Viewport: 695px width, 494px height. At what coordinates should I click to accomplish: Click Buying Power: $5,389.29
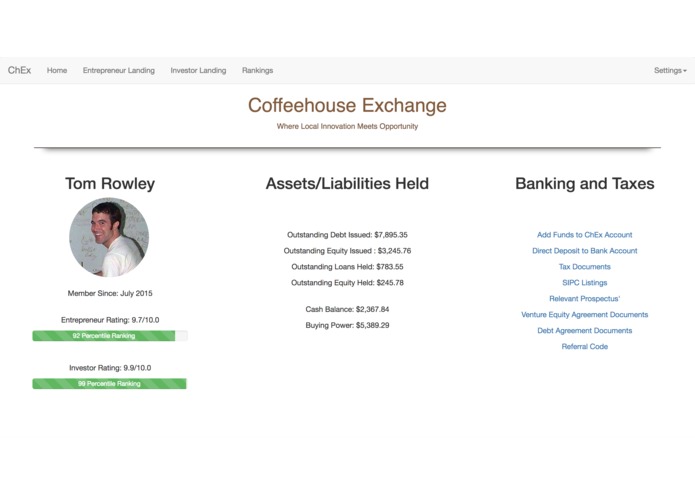tap(347, 325)
